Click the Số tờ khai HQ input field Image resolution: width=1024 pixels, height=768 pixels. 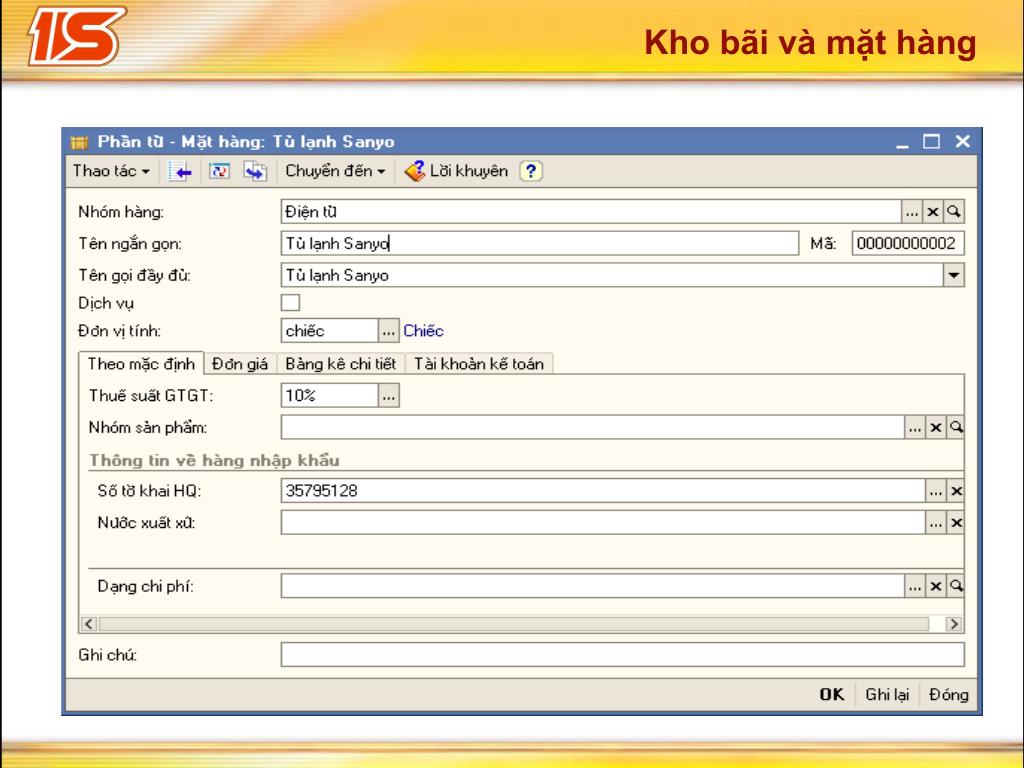603,491
